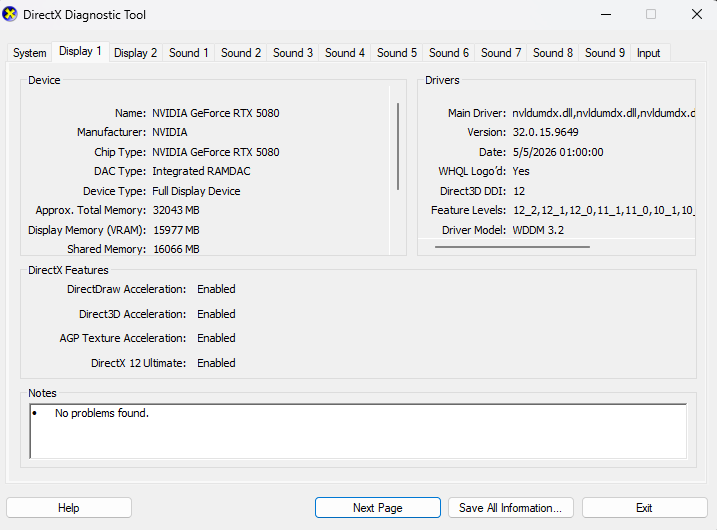Select the Sound 5 tab
This screenshot has width=717, height=530.
(397, 53)
